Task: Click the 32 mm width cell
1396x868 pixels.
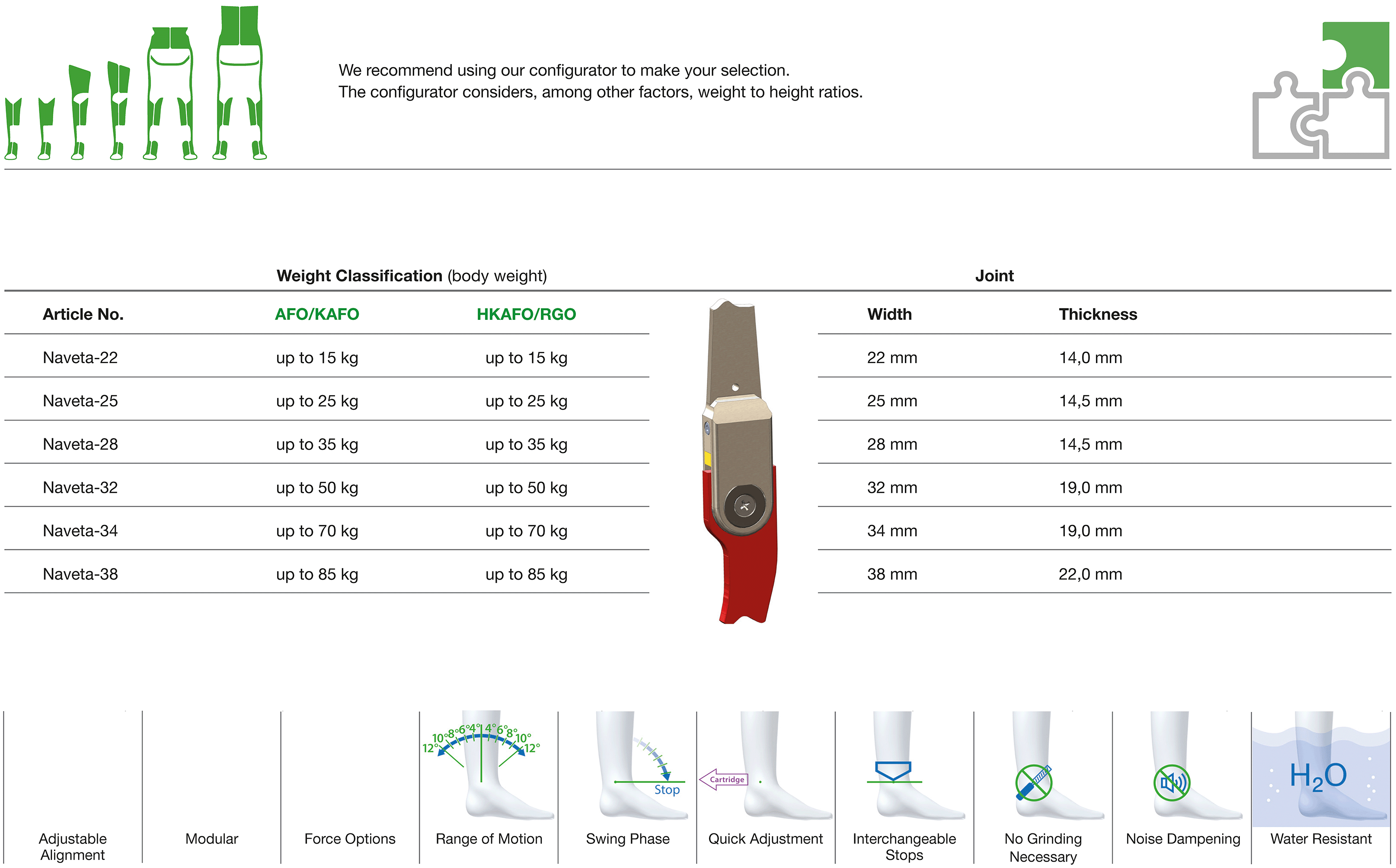Action: coord(892,488)
